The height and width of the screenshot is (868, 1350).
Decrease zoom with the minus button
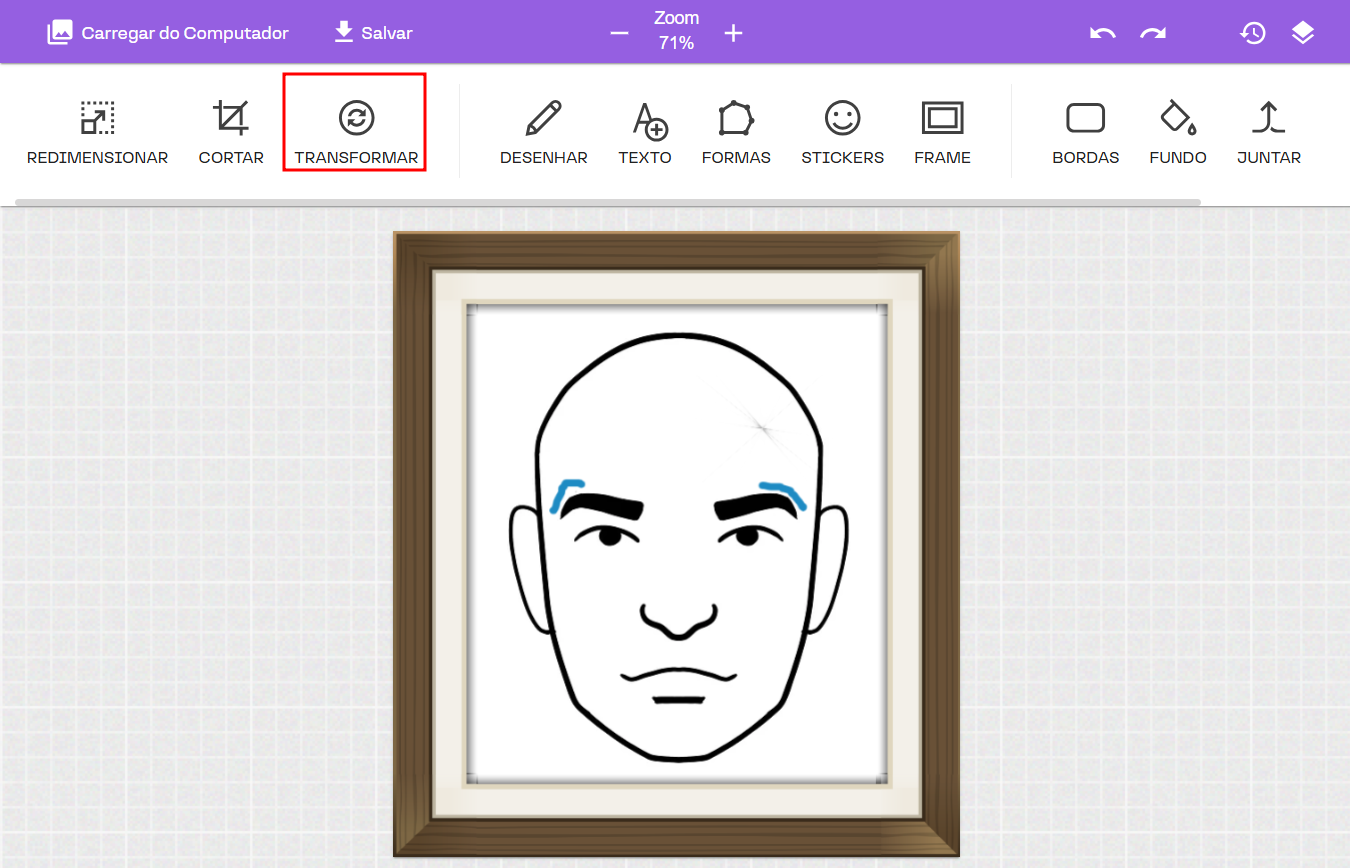coord(619,33)
